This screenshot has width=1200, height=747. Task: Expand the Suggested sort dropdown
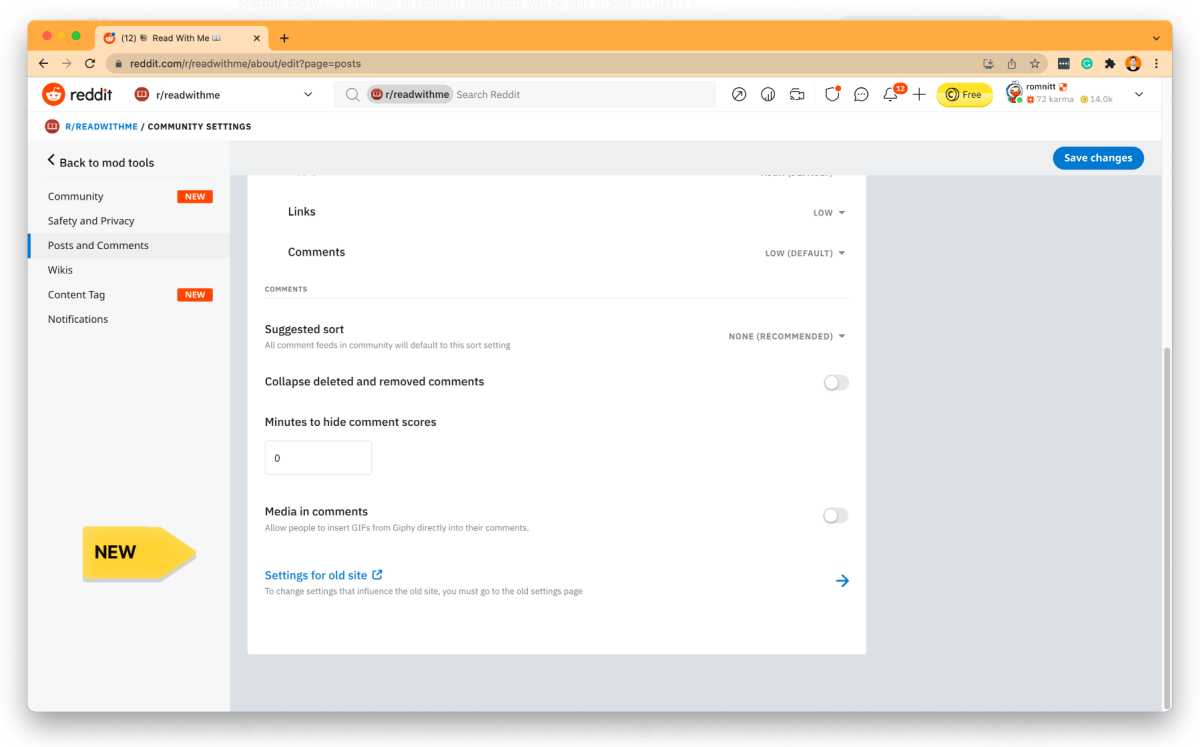pyautogui.click(x=787, y=336)
